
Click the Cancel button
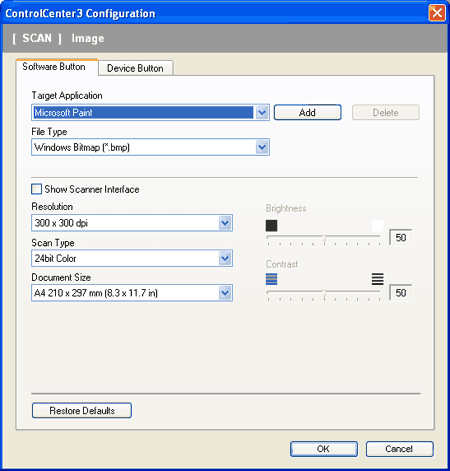[399, 449]
